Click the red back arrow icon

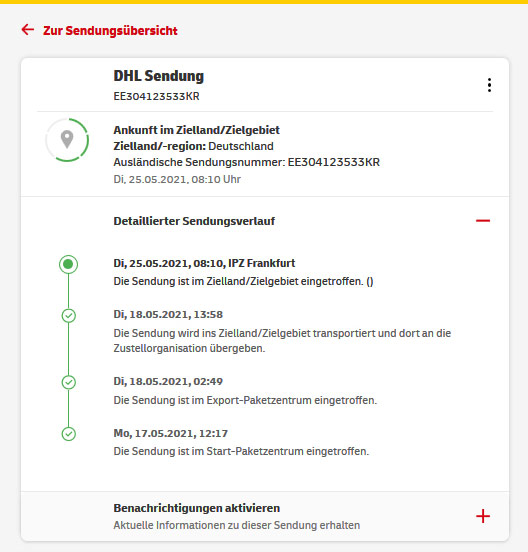pyautogui.click(x=27, y=30)
